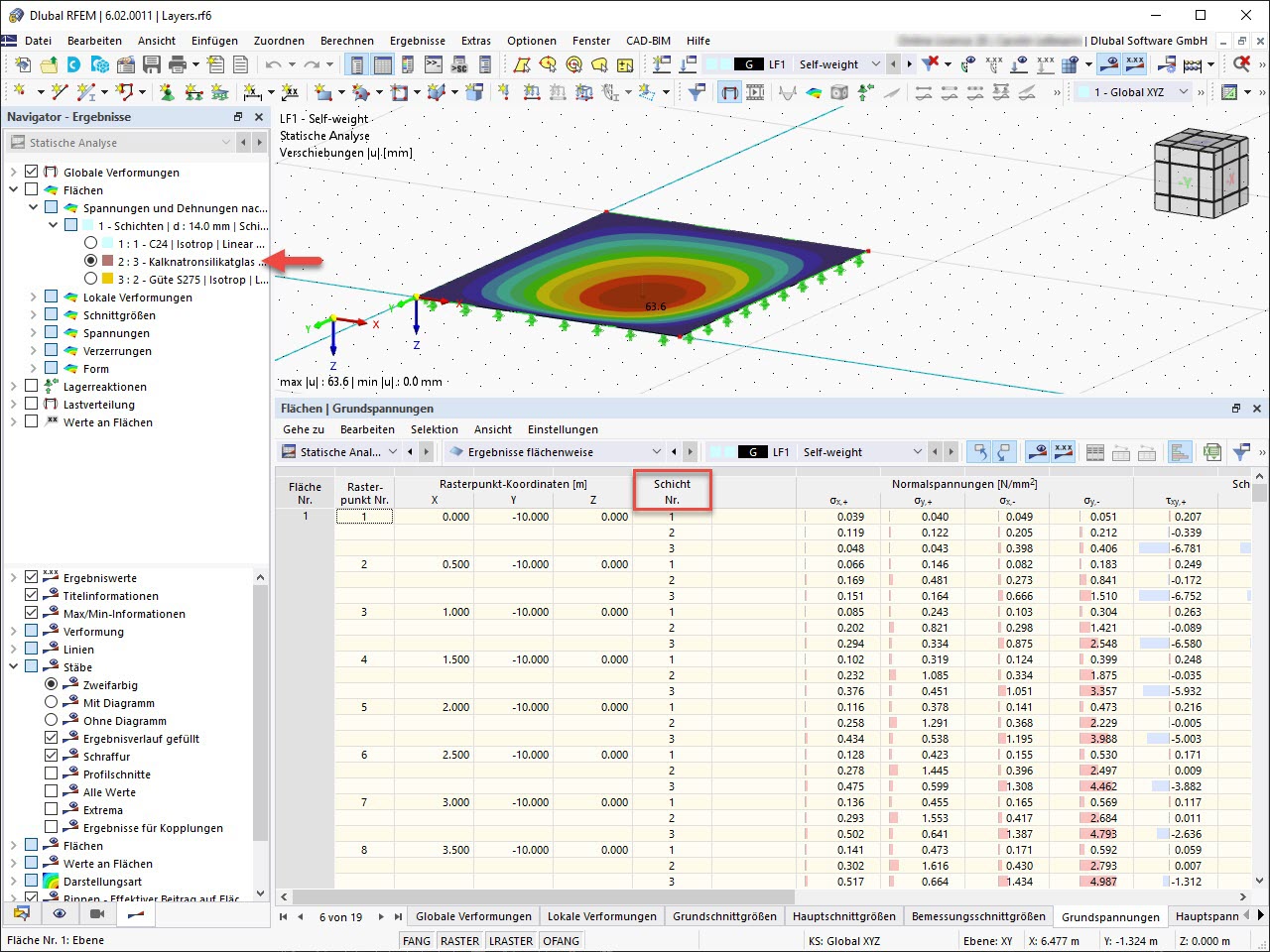Jump to the first table page
The image size is (1270, 952).
tap(284, 917)
